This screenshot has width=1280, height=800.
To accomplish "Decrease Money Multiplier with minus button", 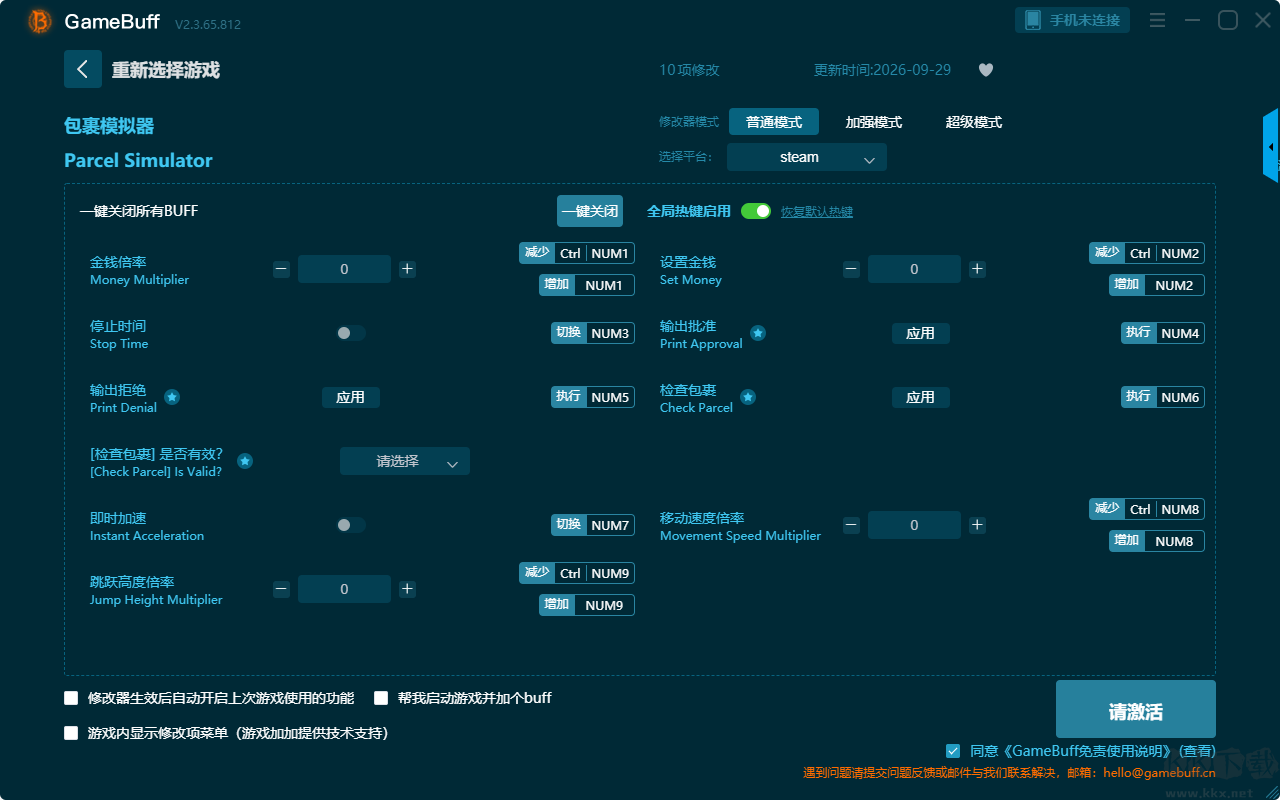I will point(282,269).
